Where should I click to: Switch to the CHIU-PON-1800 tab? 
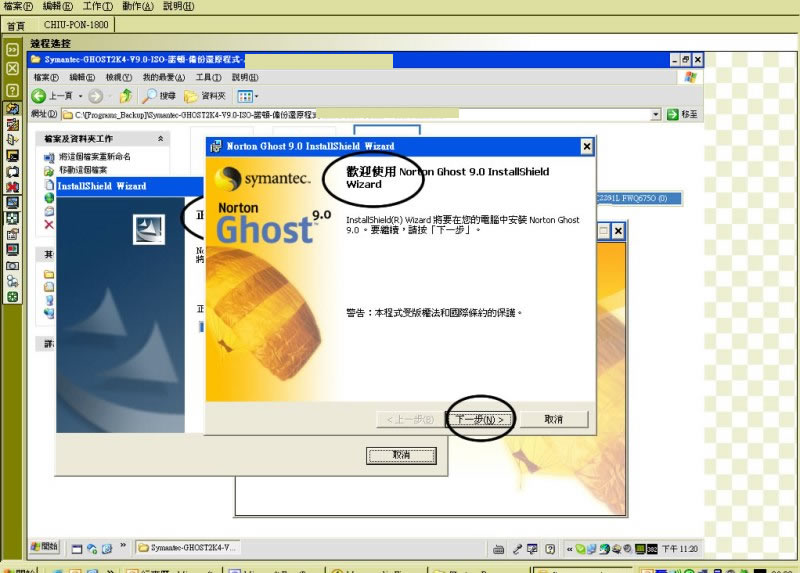click(x=76, y=24)
